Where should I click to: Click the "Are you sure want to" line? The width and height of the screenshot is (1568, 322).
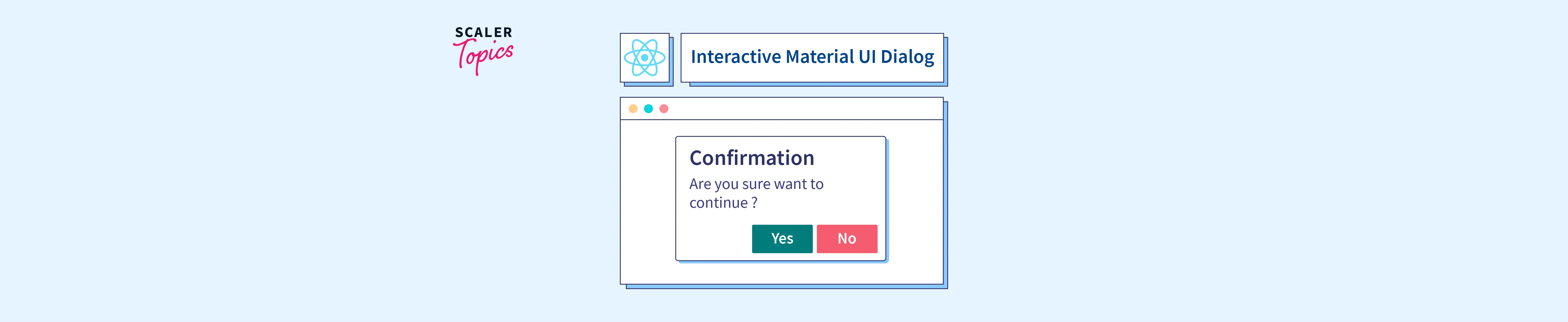coord(756,184)
